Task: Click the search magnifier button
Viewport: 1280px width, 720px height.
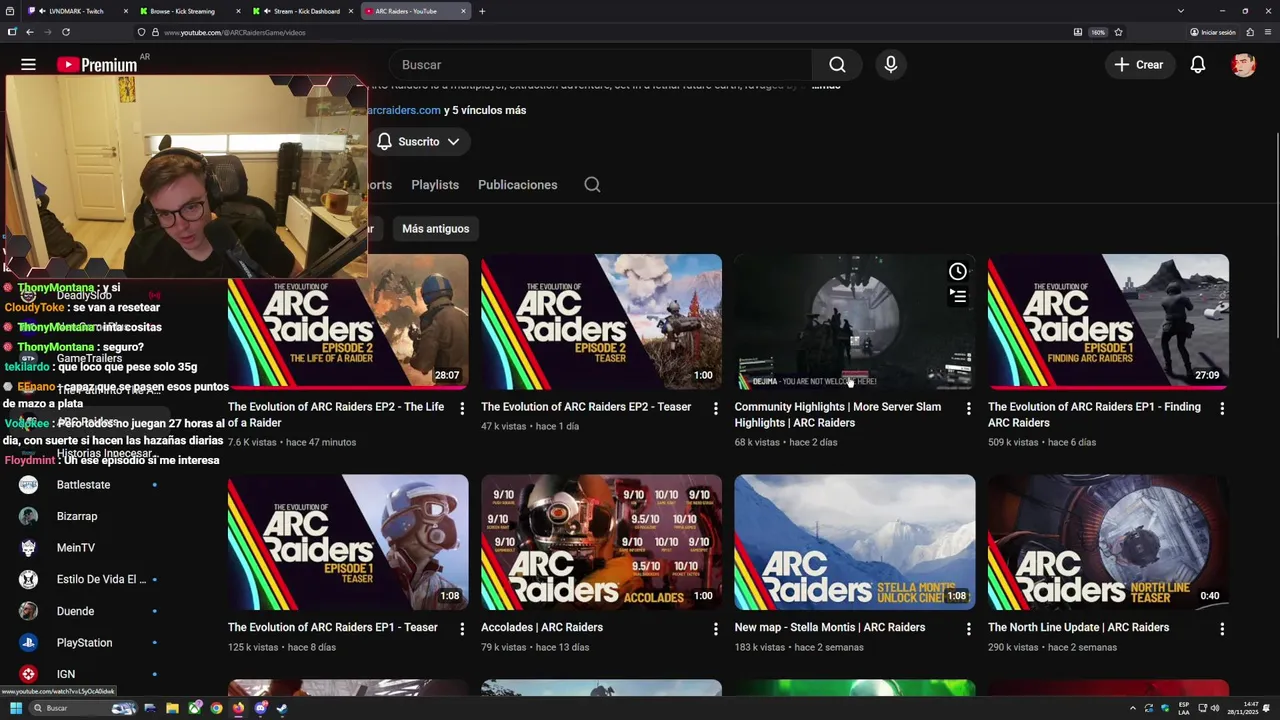Action: (x=838, y=65)
